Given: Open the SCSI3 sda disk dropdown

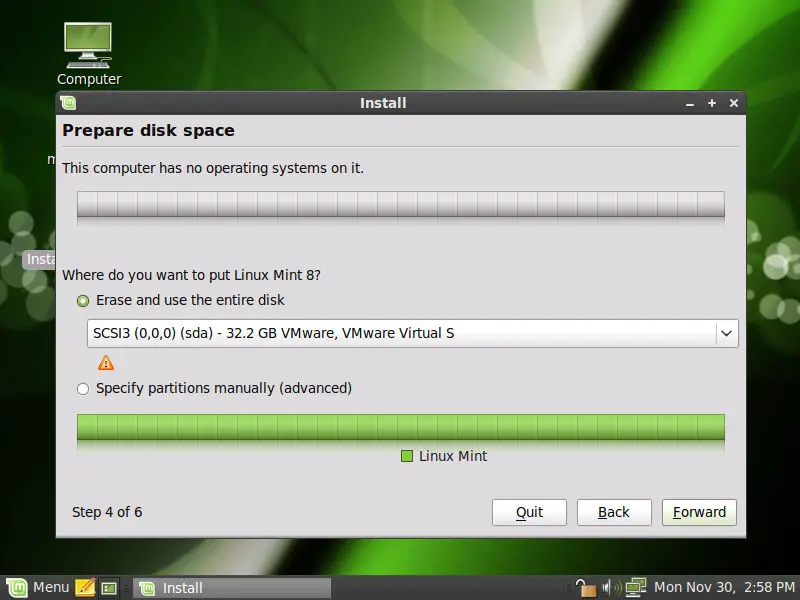Looking at the screenshot, I should pos(412,333).
